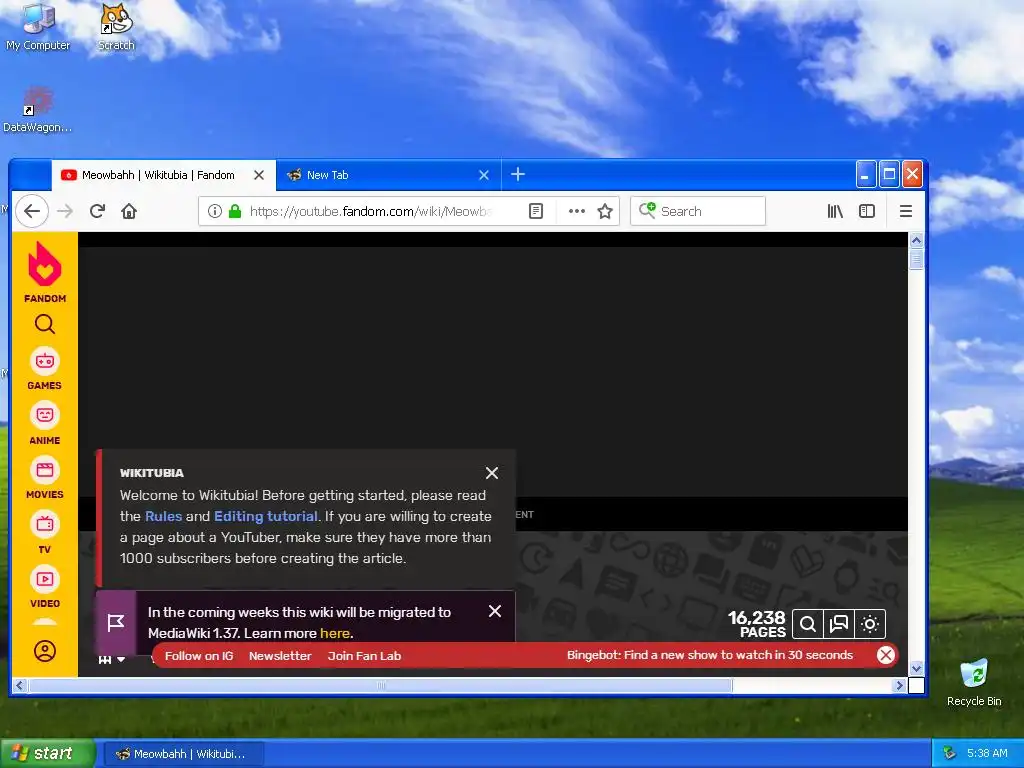Go back with the browser back arrow
The height and width of the screenshot is (768, 1024).
coord(32,211)
